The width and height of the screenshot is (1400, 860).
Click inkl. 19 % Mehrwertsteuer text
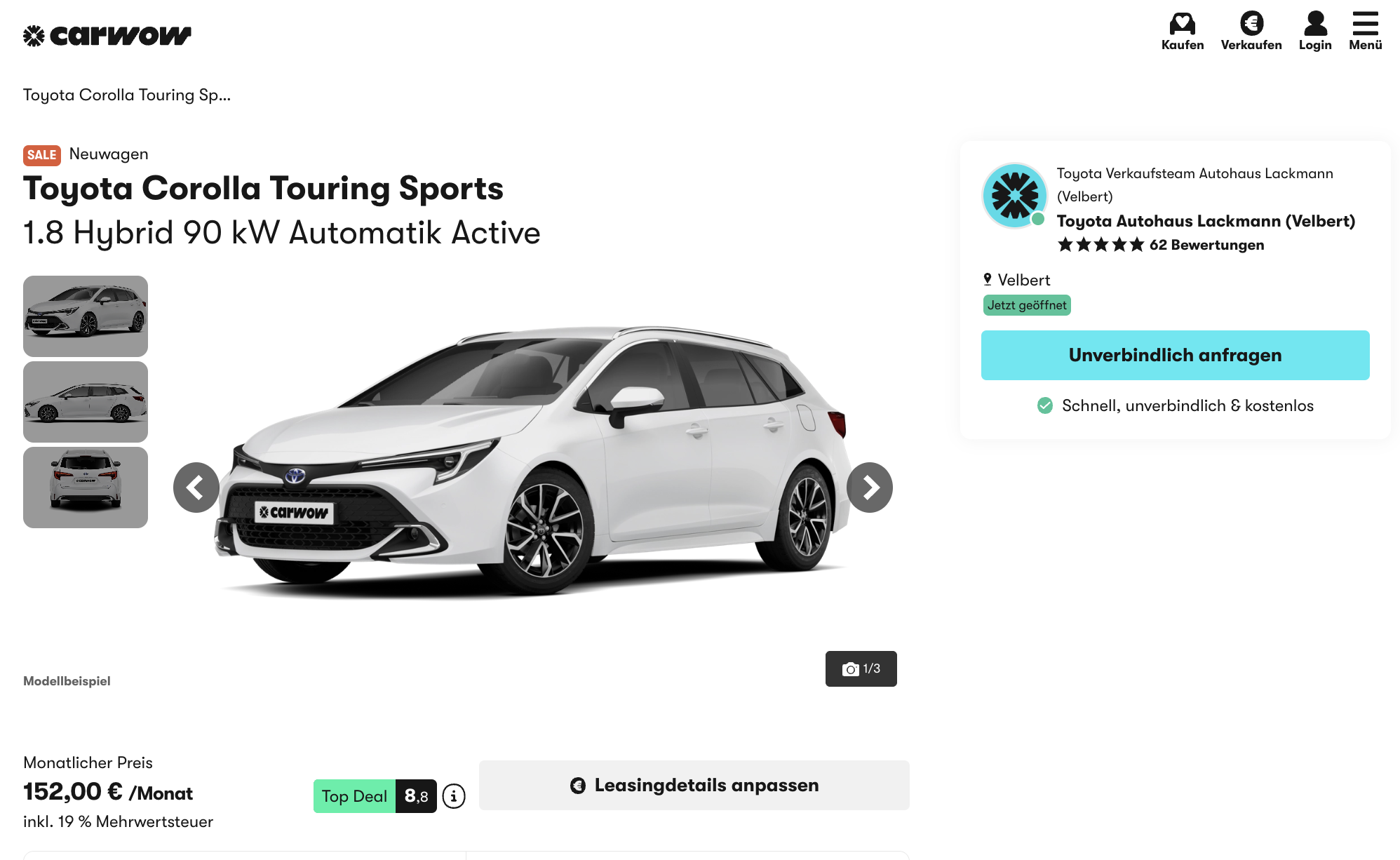pyautogui.click(x=118, y=821)
